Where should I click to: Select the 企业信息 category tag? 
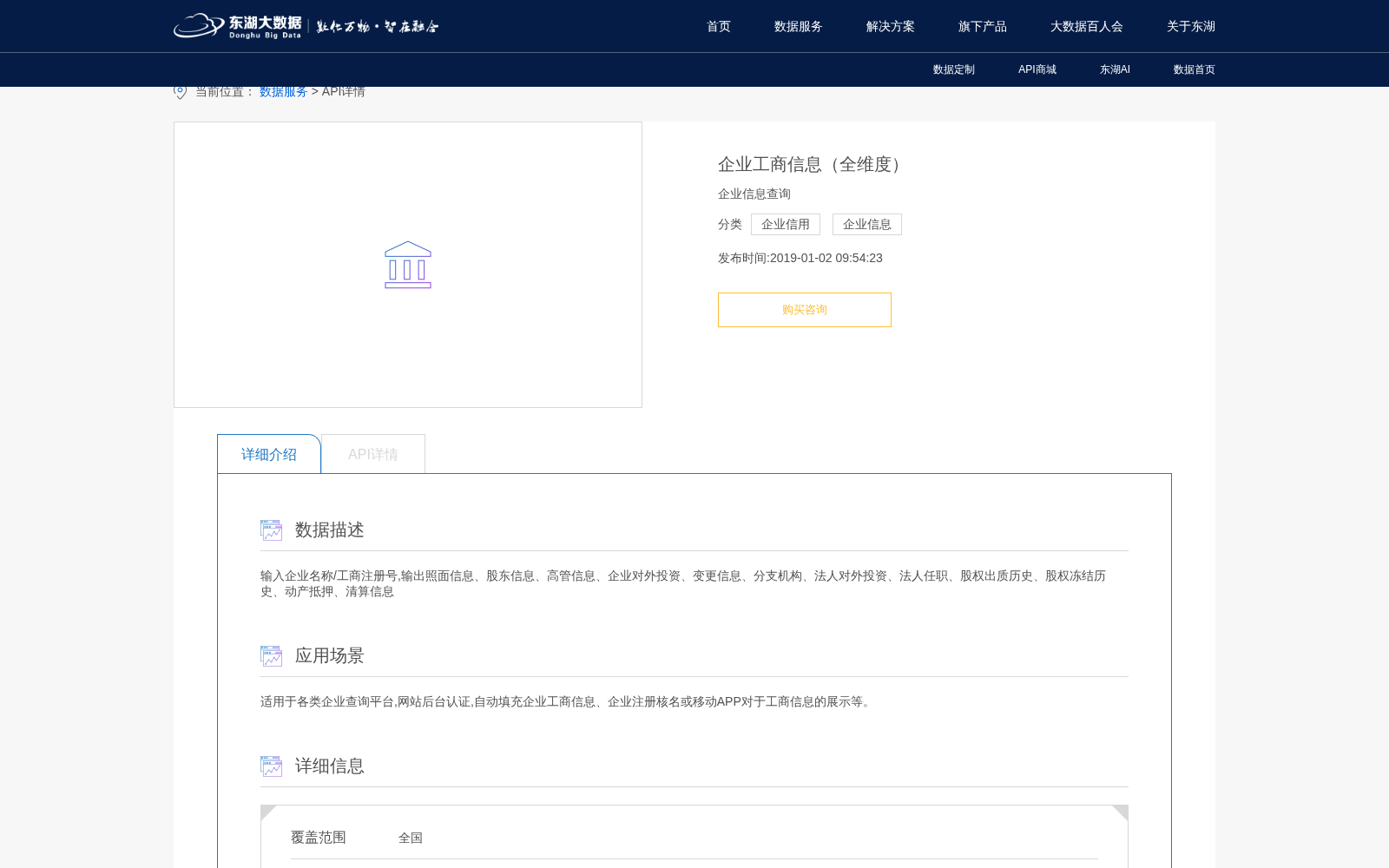click(x=867, y=224)
